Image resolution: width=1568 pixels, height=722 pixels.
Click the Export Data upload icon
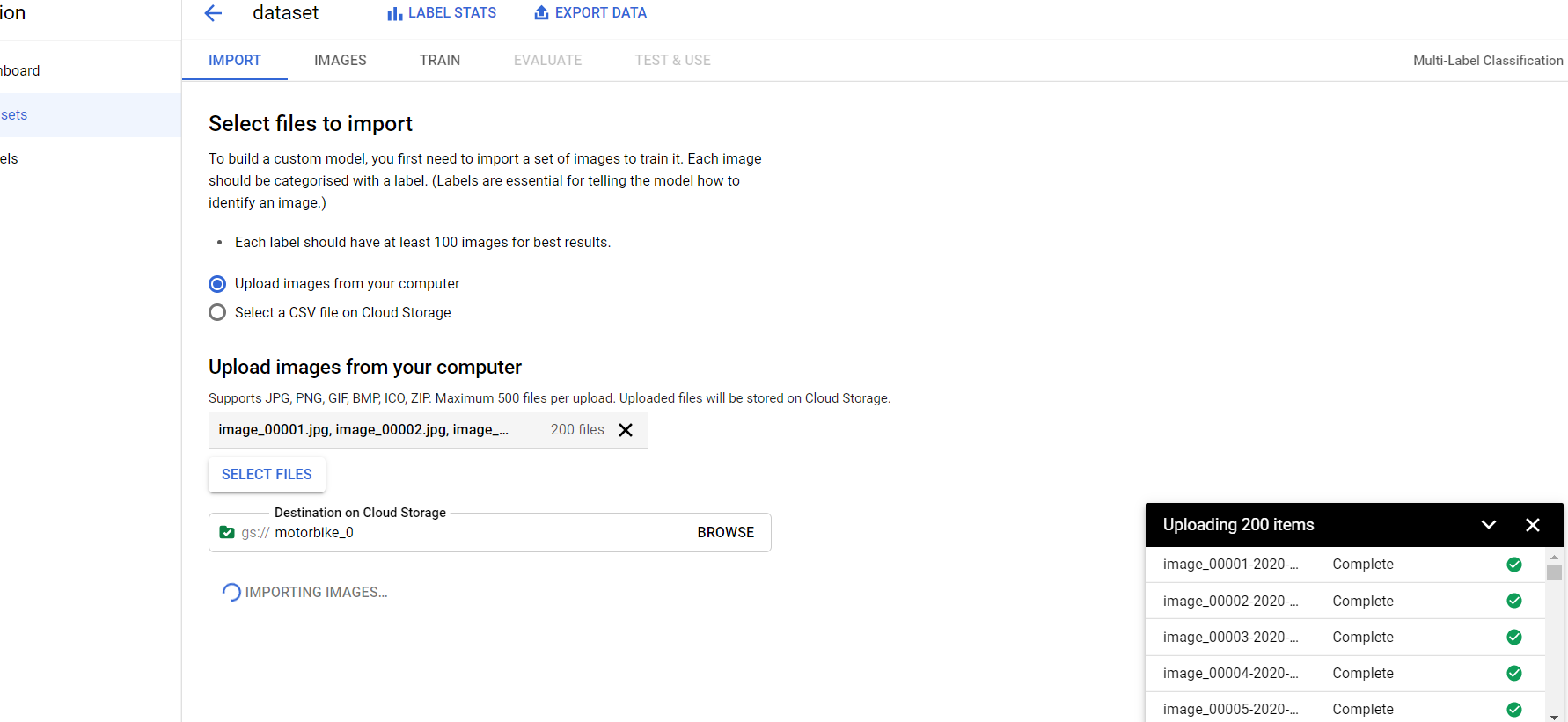[x=541, y=12]
